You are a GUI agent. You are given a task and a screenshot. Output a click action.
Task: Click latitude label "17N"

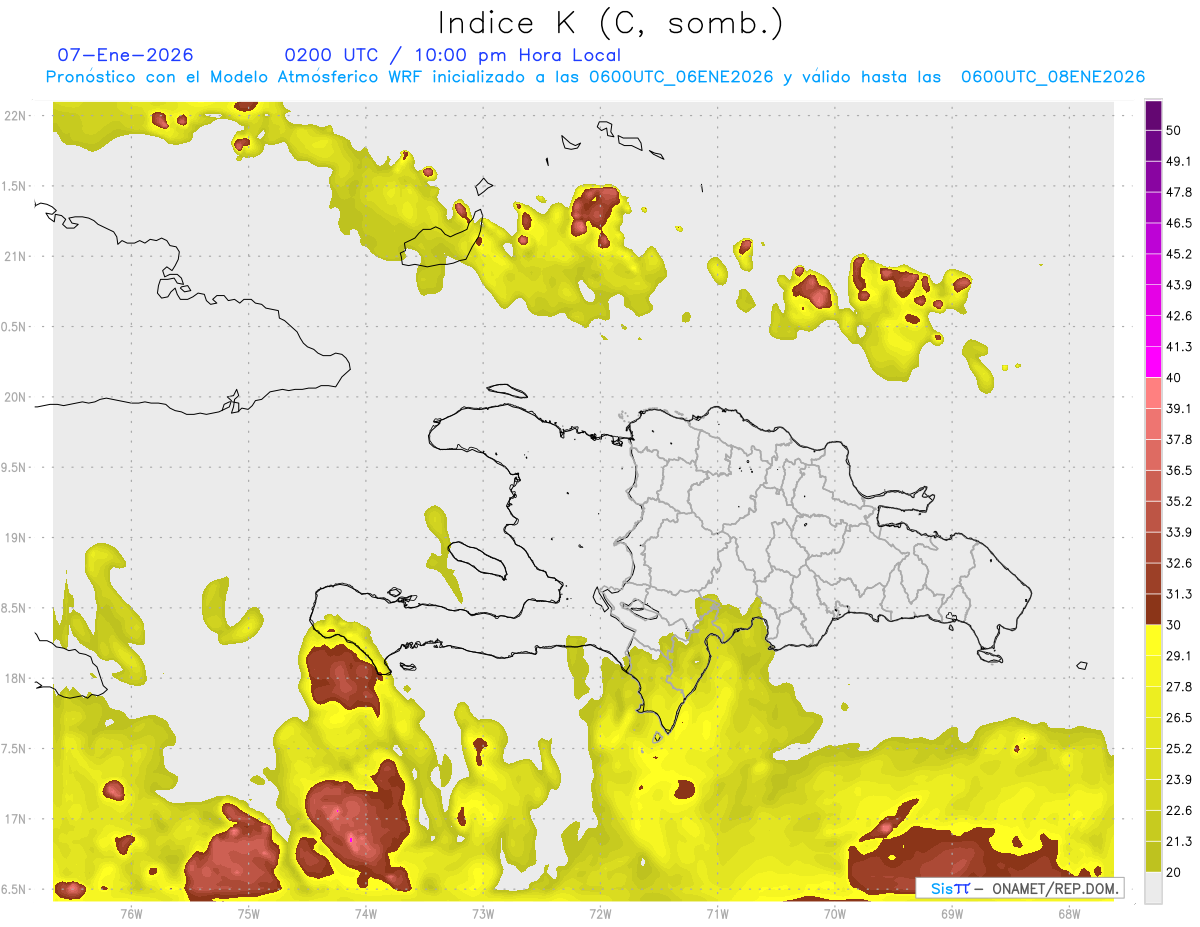pyautogui.click(x=16, y=819)
